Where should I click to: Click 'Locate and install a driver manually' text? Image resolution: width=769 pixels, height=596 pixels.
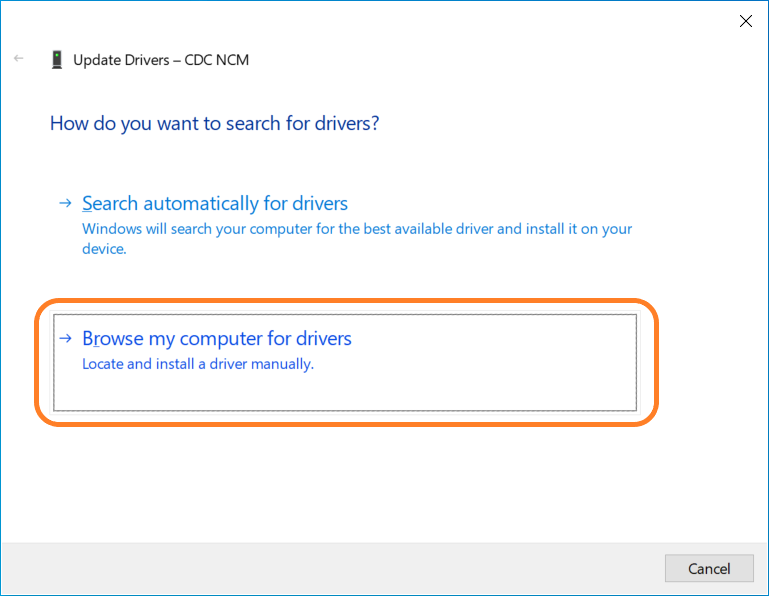tap(198, 364)
